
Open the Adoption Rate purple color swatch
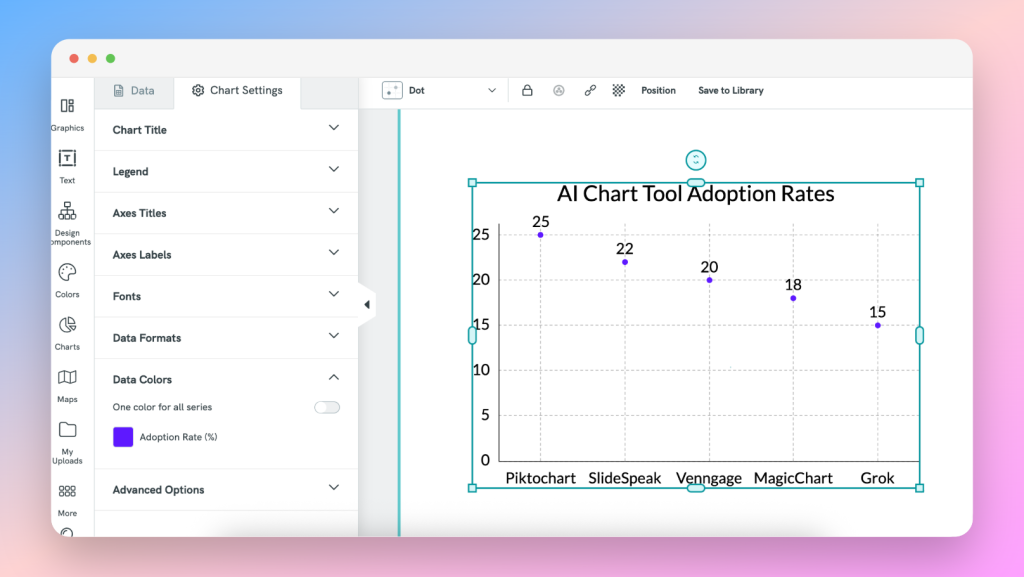pos(123,437)
